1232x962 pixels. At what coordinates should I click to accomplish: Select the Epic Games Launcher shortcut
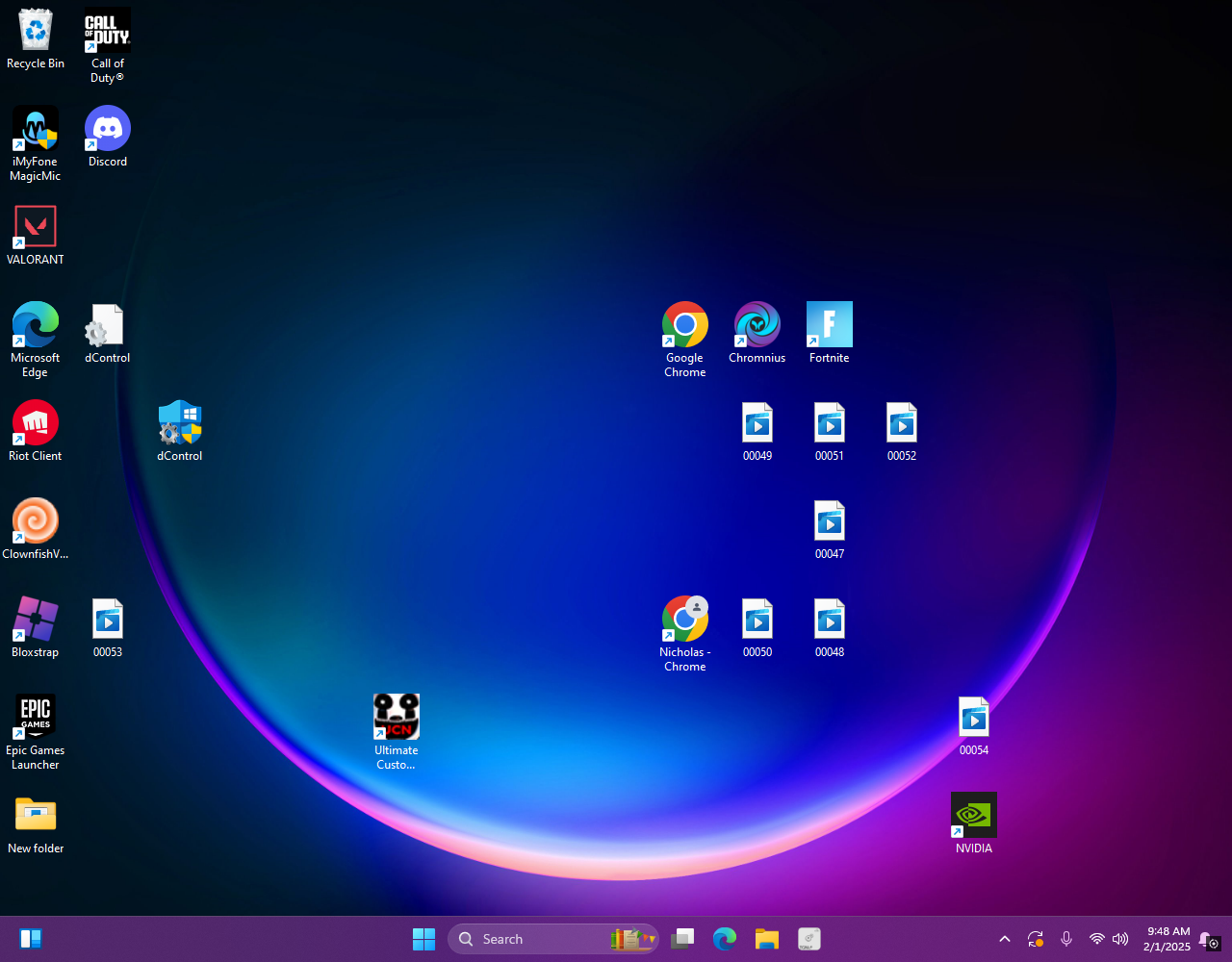(x=36, y=733)
